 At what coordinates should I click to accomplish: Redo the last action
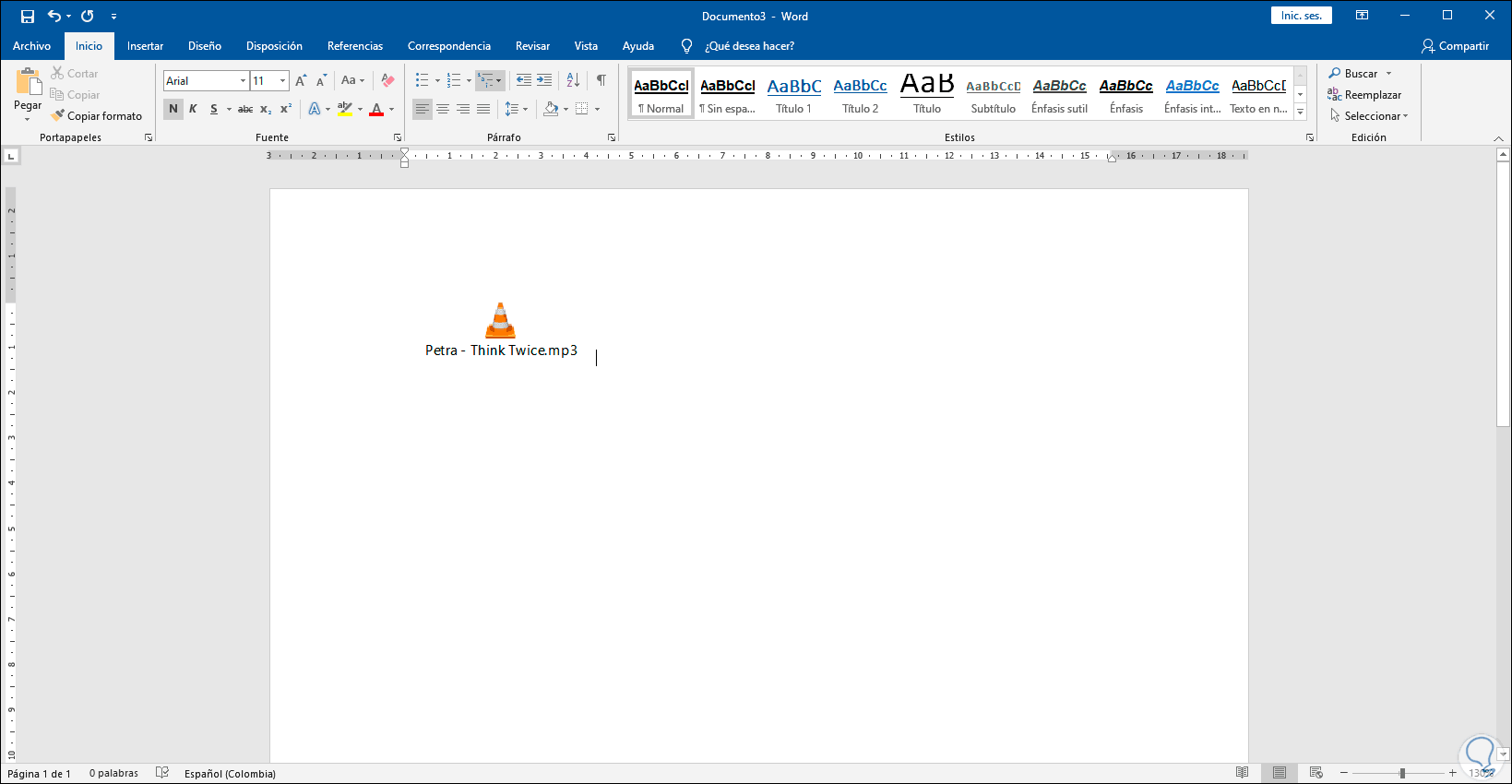click(x=88, y=17)
